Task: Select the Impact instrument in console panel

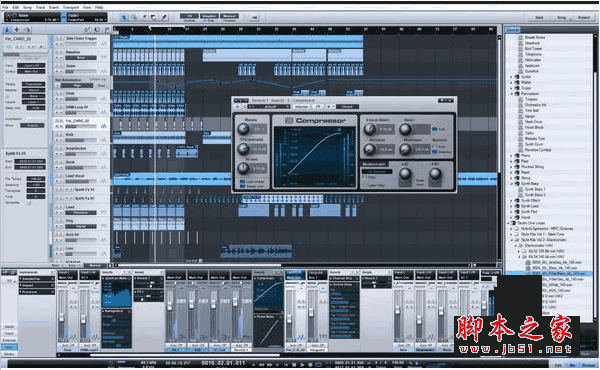Action: pos(37,285)
